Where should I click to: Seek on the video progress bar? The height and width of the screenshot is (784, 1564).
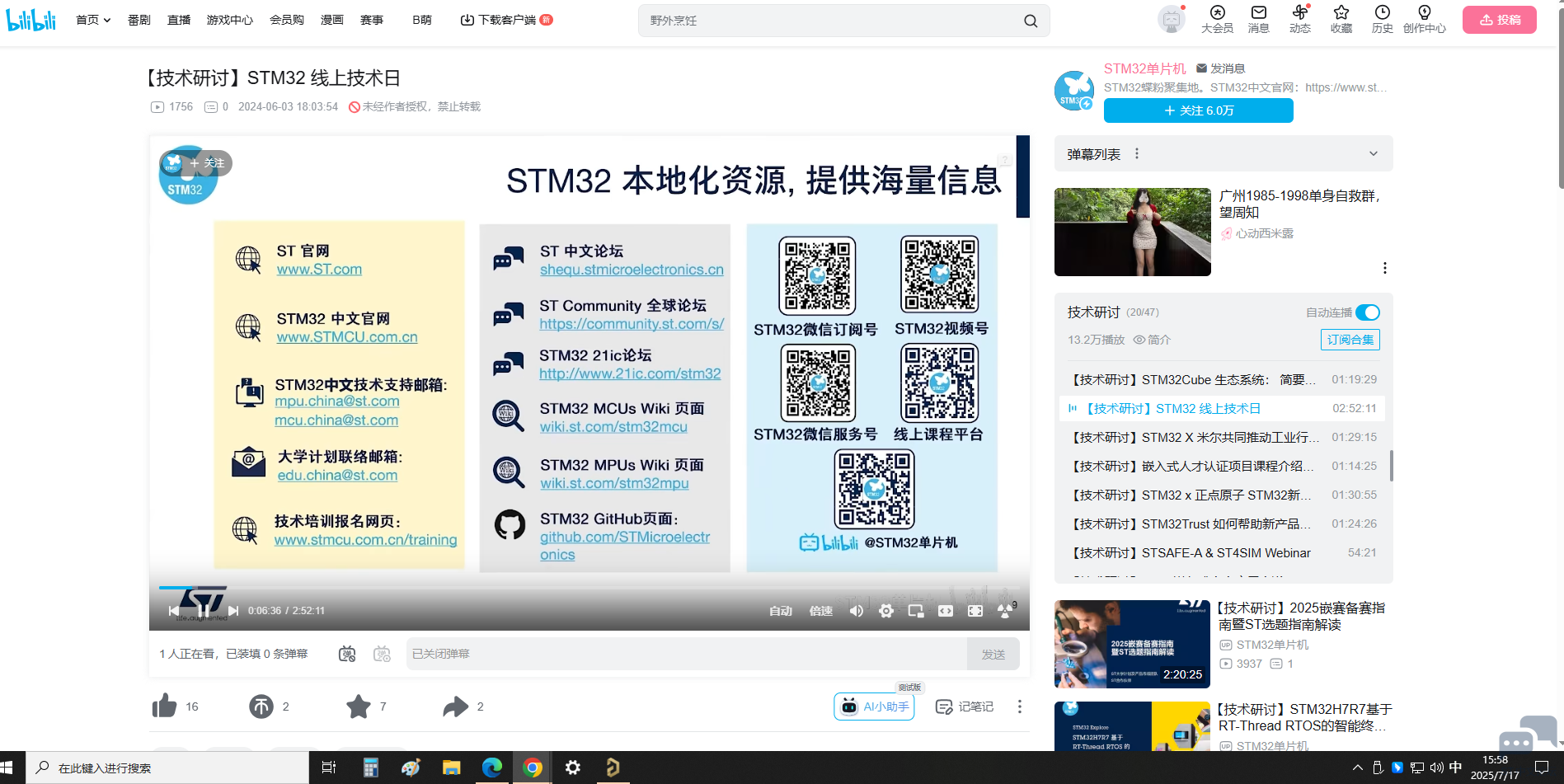(x=589, y=587)
